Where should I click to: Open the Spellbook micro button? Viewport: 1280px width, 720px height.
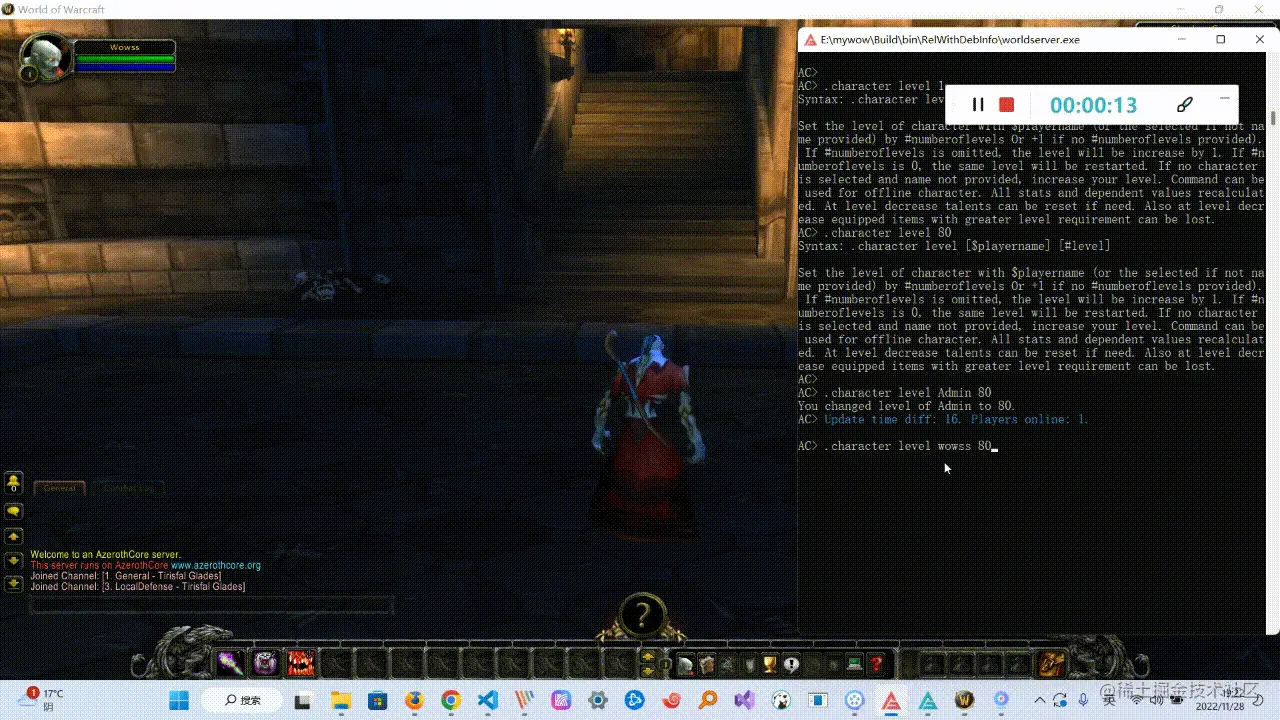pyautogui.click(x=707, y=664)
